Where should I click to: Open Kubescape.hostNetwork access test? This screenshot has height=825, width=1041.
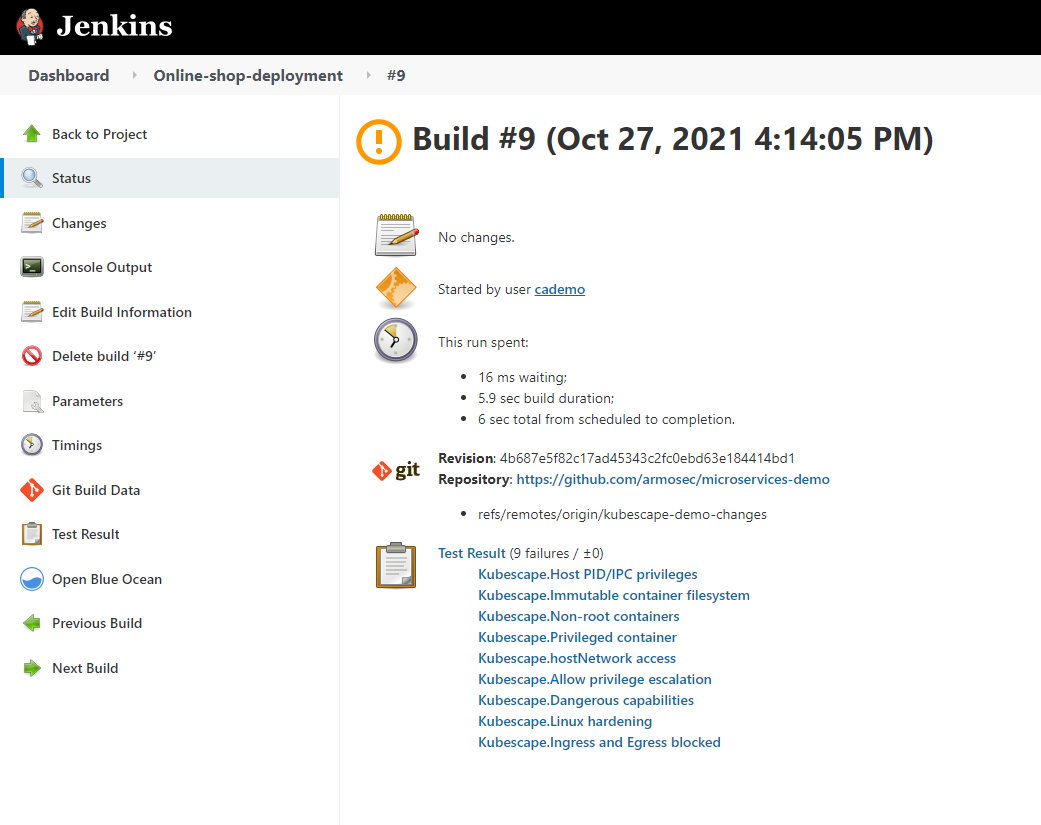coord(577,658)
